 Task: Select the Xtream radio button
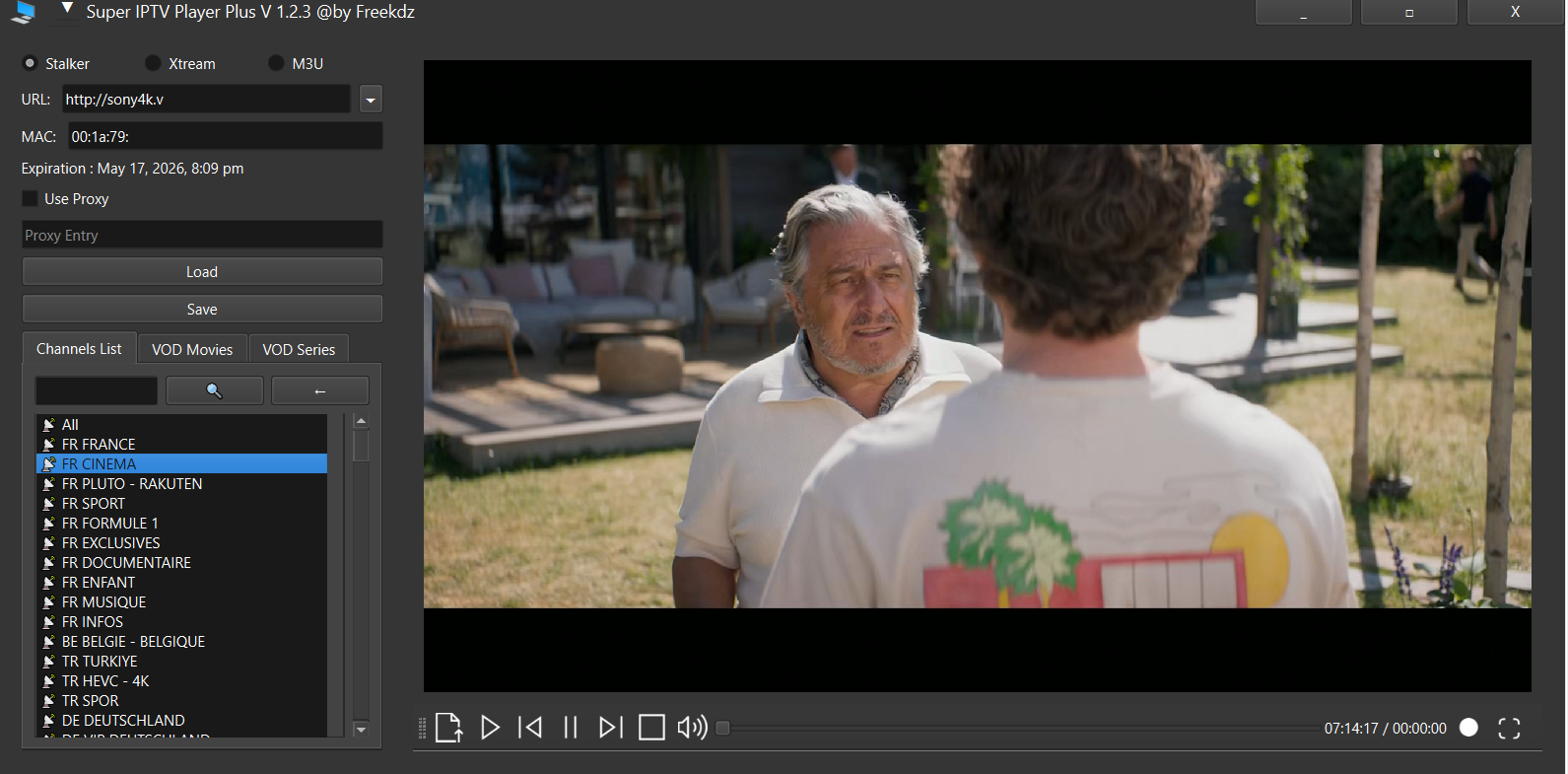click(x=153, y=63)
